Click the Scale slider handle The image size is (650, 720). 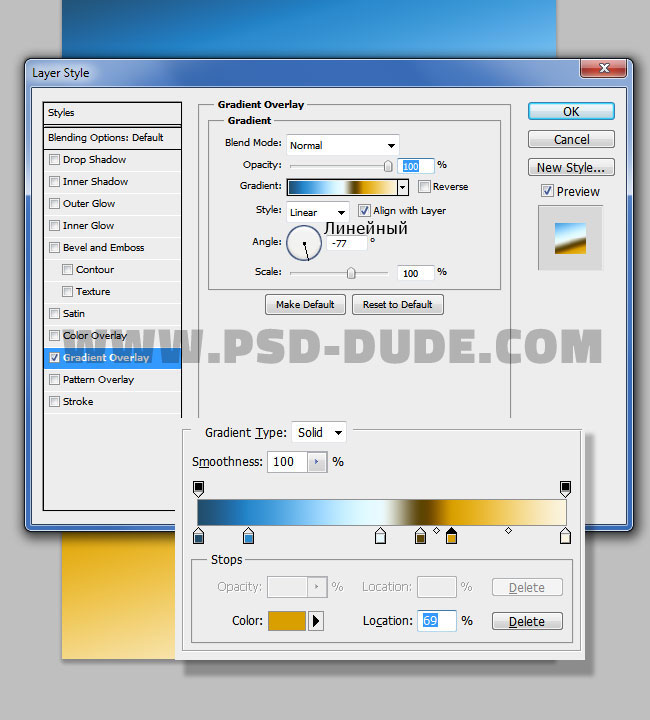[x=351, y=273]
